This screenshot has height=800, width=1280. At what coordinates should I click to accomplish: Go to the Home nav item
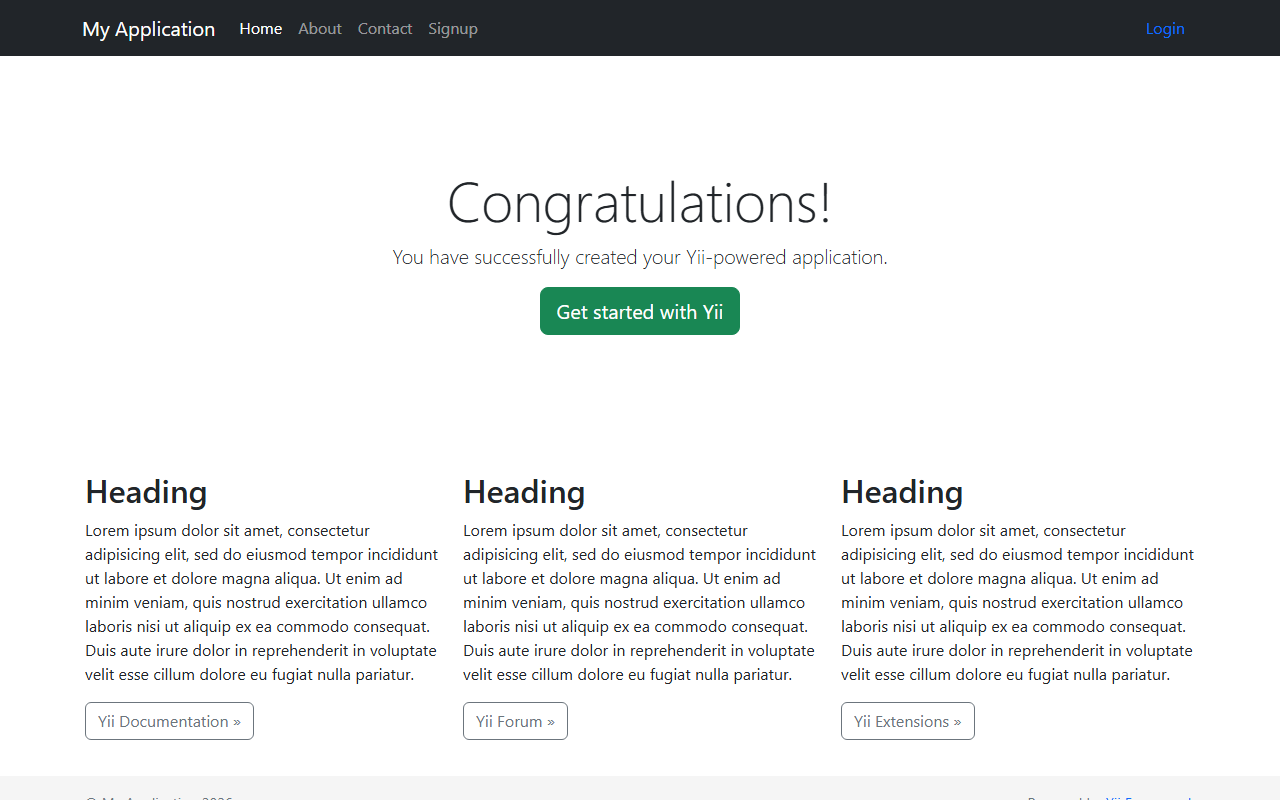[261, 29]
